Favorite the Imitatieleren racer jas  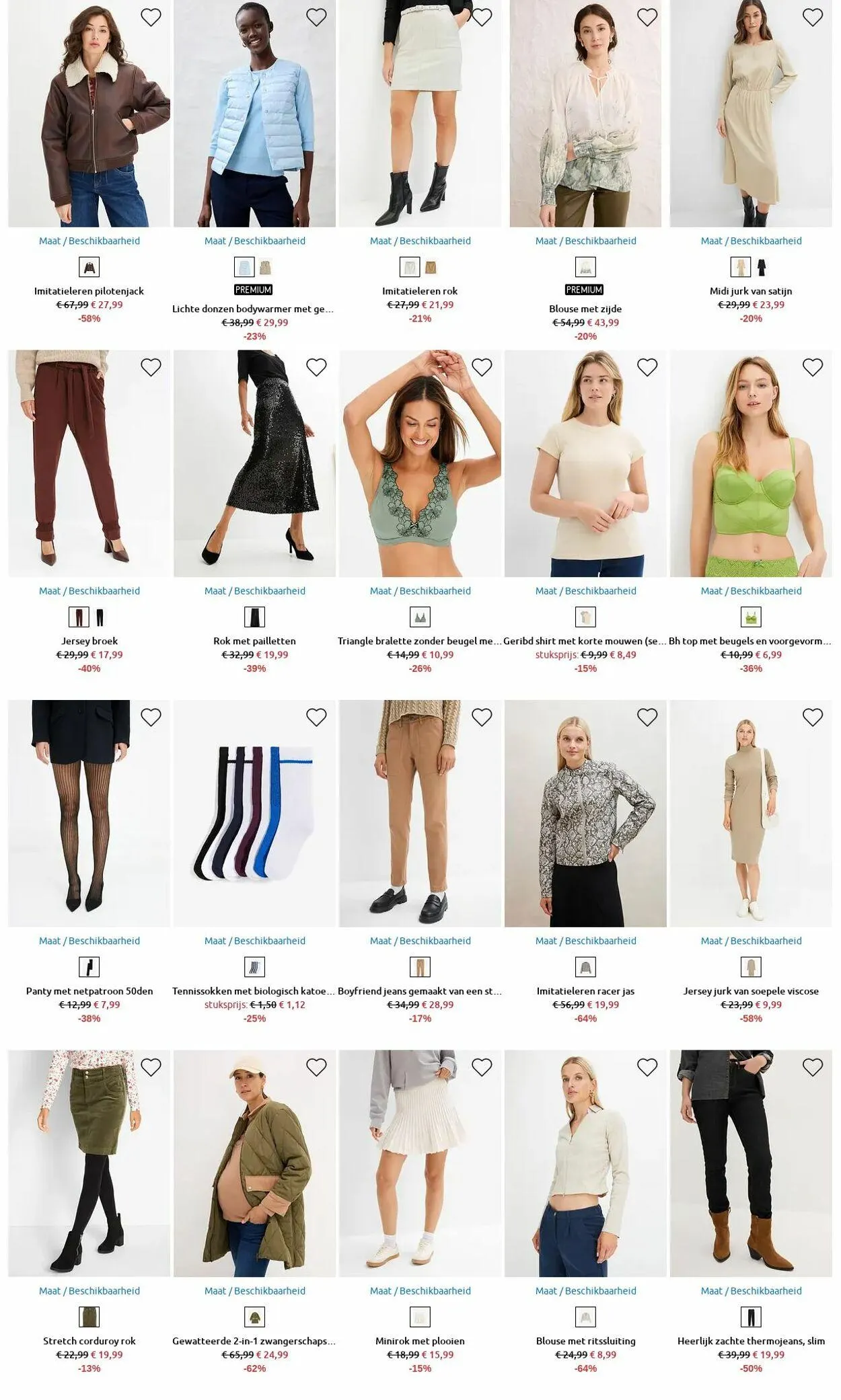(647, 717)
